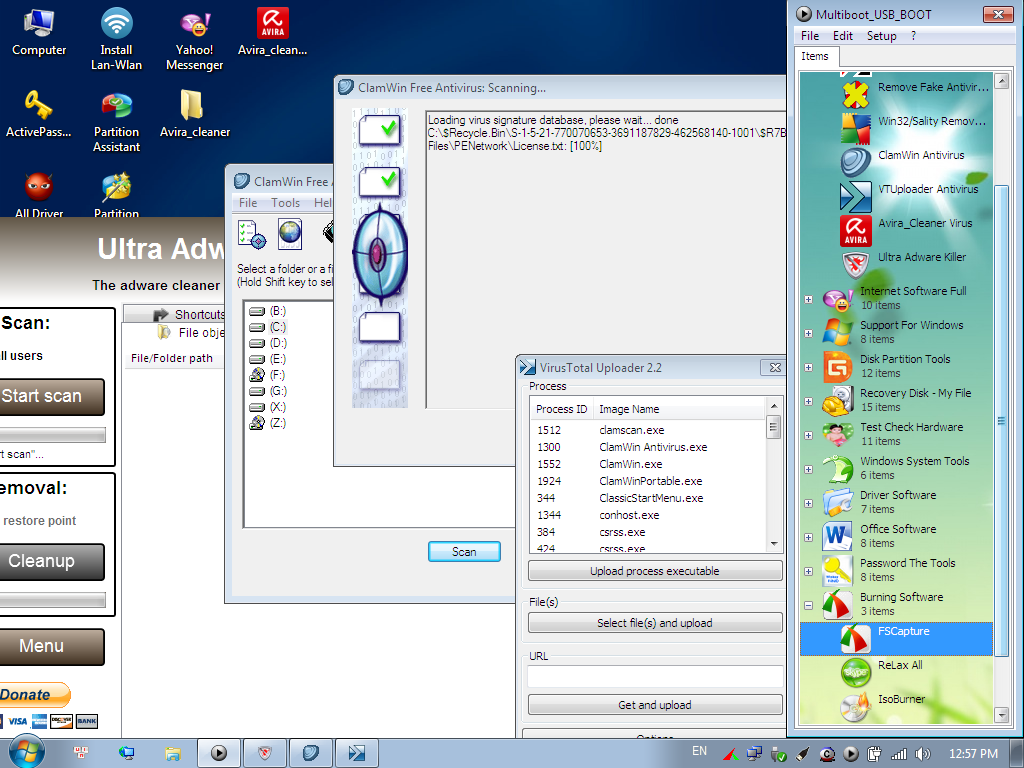Click Image Name column header
Screen dimensions: 1024x768
[679, 409]
